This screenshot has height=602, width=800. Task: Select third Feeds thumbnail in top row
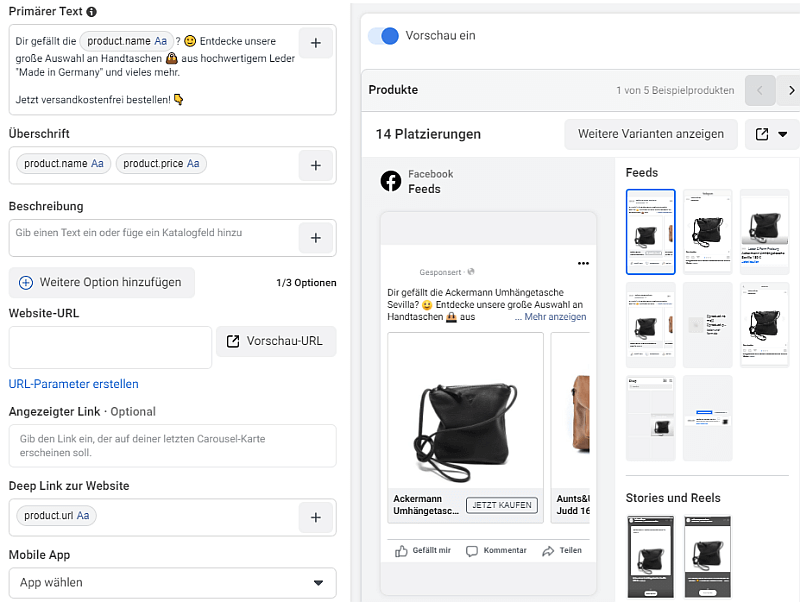pos(765,232)
